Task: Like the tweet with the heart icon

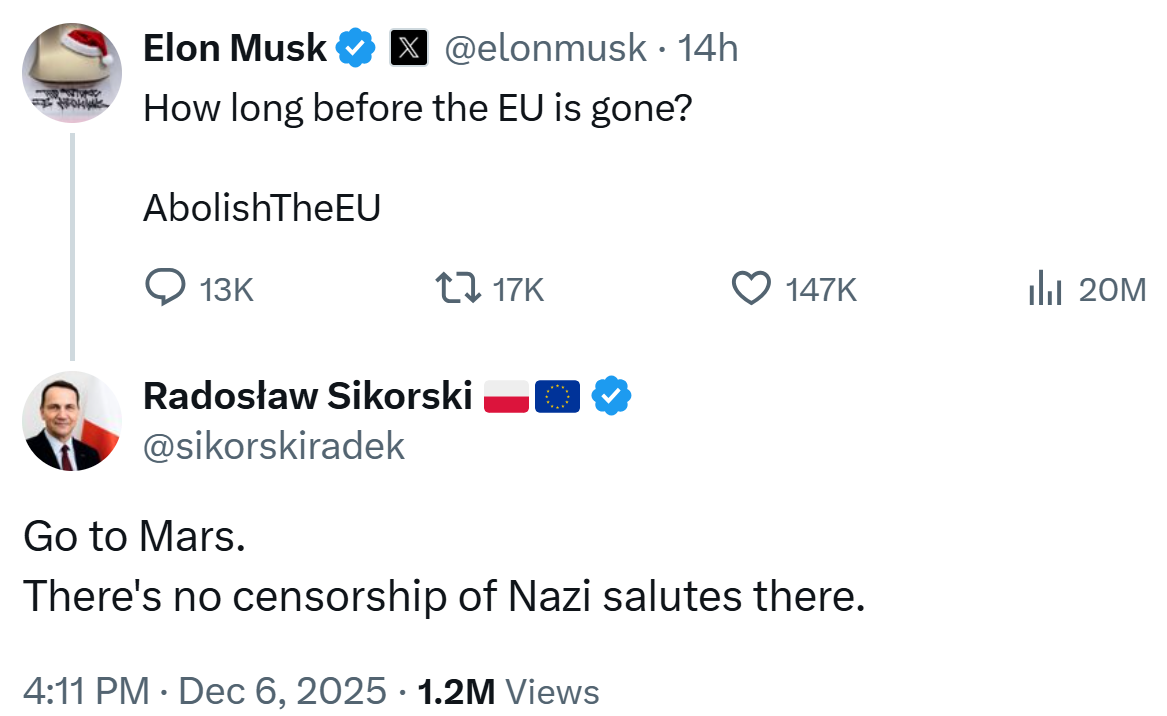Action: tap(752, 289)
